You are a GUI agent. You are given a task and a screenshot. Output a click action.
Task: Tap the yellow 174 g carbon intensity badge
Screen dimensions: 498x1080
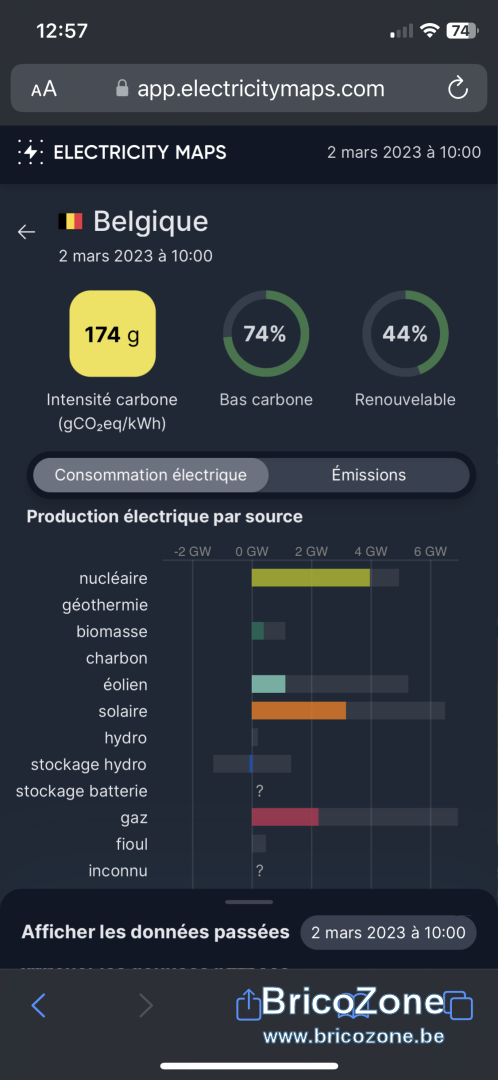click(x=112, y=333)
